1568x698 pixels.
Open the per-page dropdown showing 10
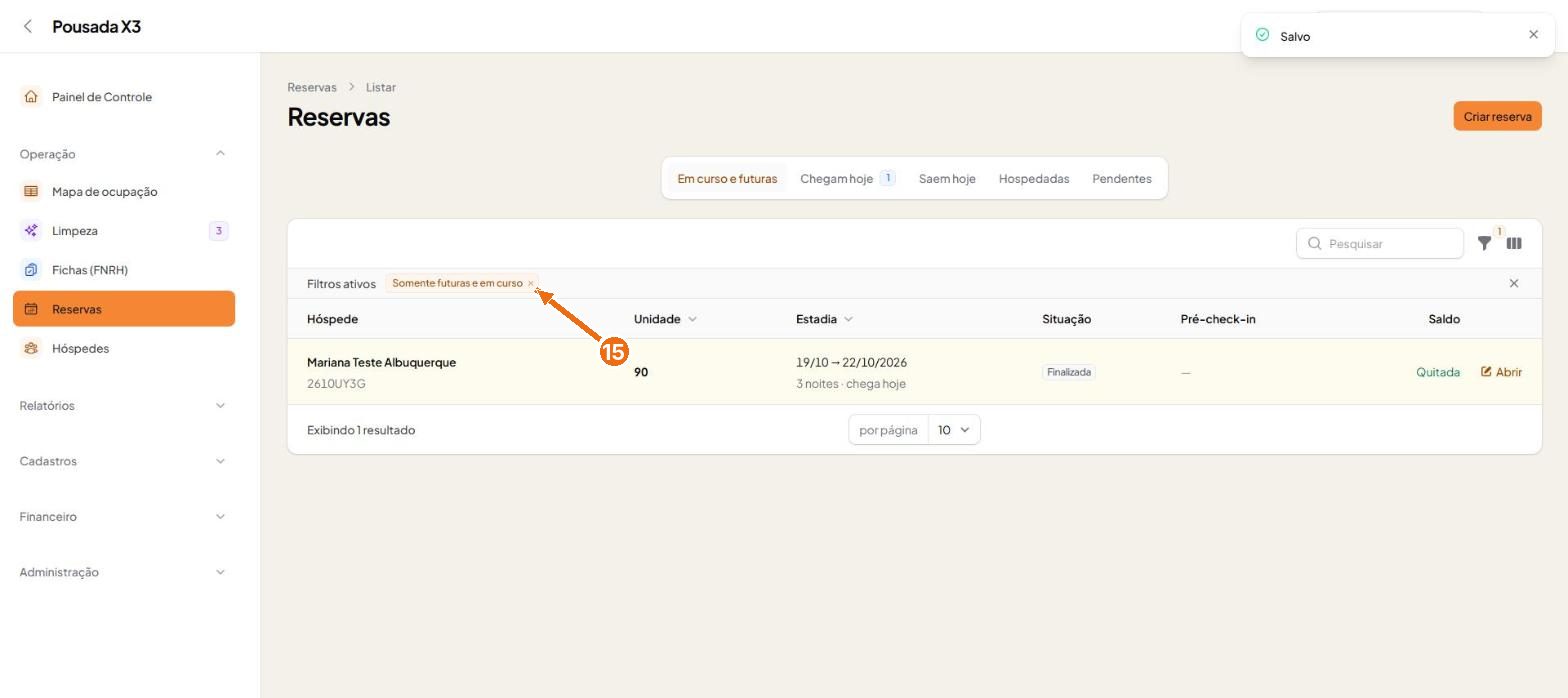pyautogui.click(x=954, y=430)
